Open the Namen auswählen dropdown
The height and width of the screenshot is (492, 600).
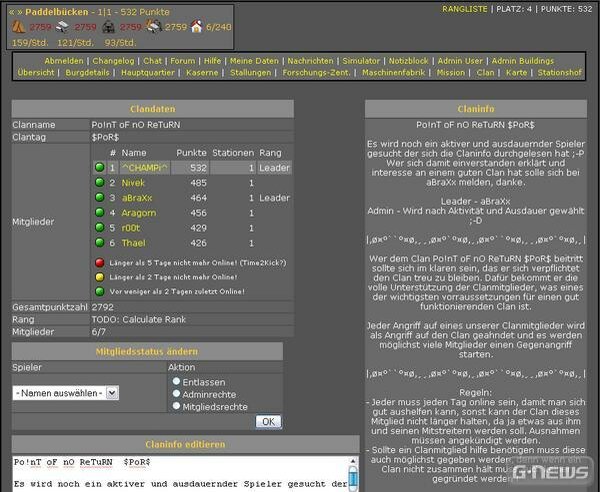point(66,393)
